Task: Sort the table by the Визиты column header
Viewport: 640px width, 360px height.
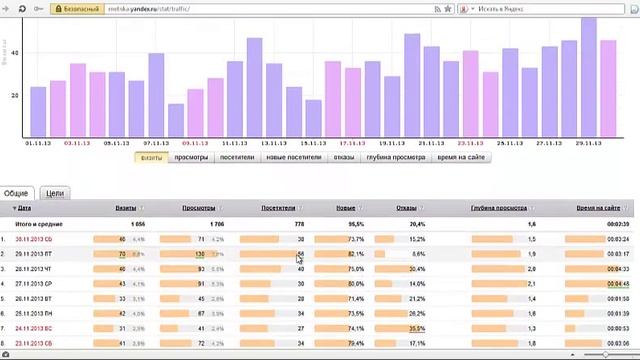Action: point(126,208)
